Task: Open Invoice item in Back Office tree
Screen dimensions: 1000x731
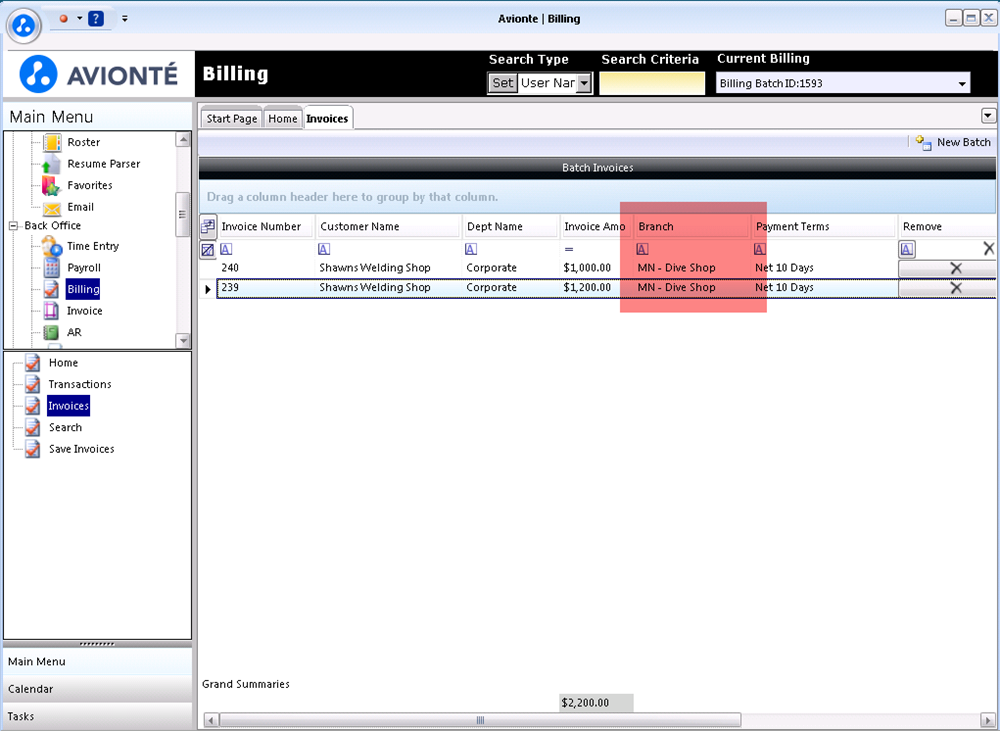Action: pos(84,311)
